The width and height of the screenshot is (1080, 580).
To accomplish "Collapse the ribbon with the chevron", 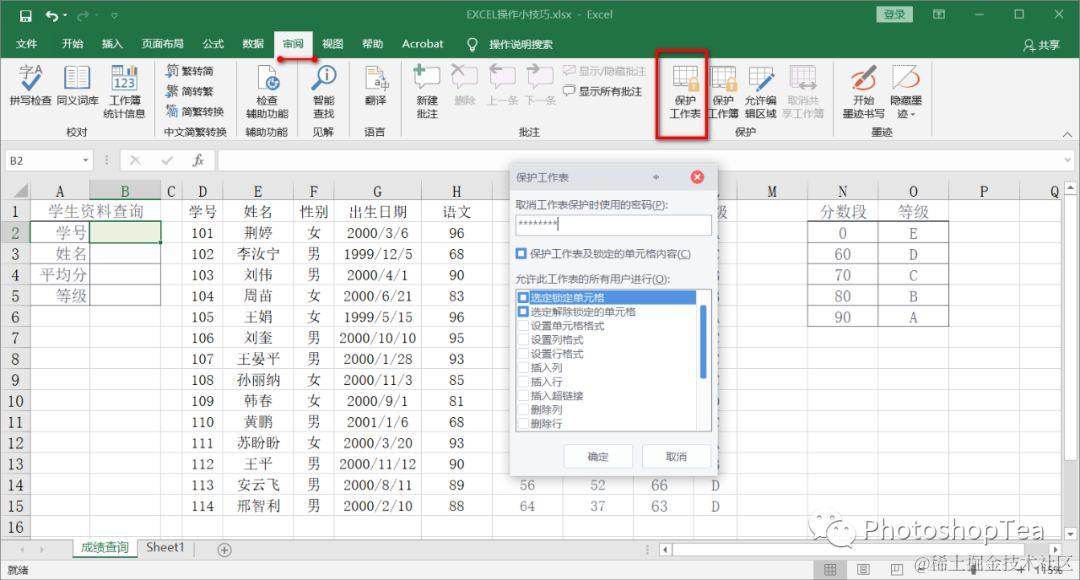I will point(1067,134).
